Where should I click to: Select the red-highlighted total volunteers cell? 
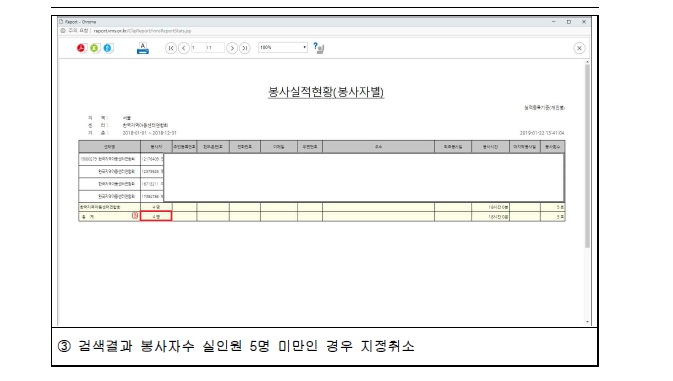coord(156,216)
